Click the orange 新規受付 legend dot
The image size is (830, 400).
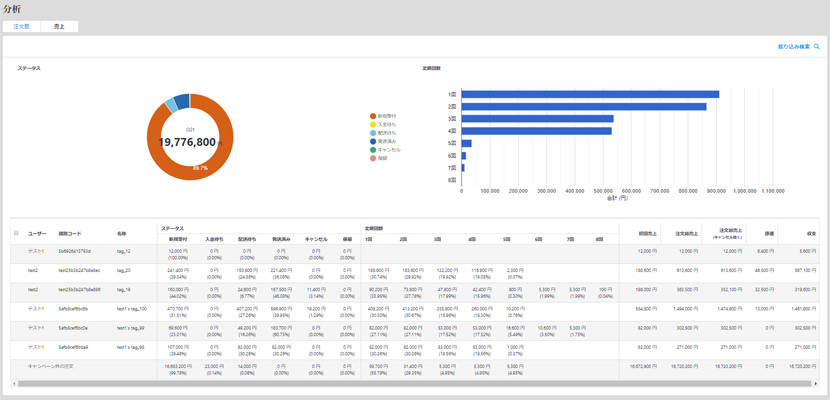click(373, 116)
